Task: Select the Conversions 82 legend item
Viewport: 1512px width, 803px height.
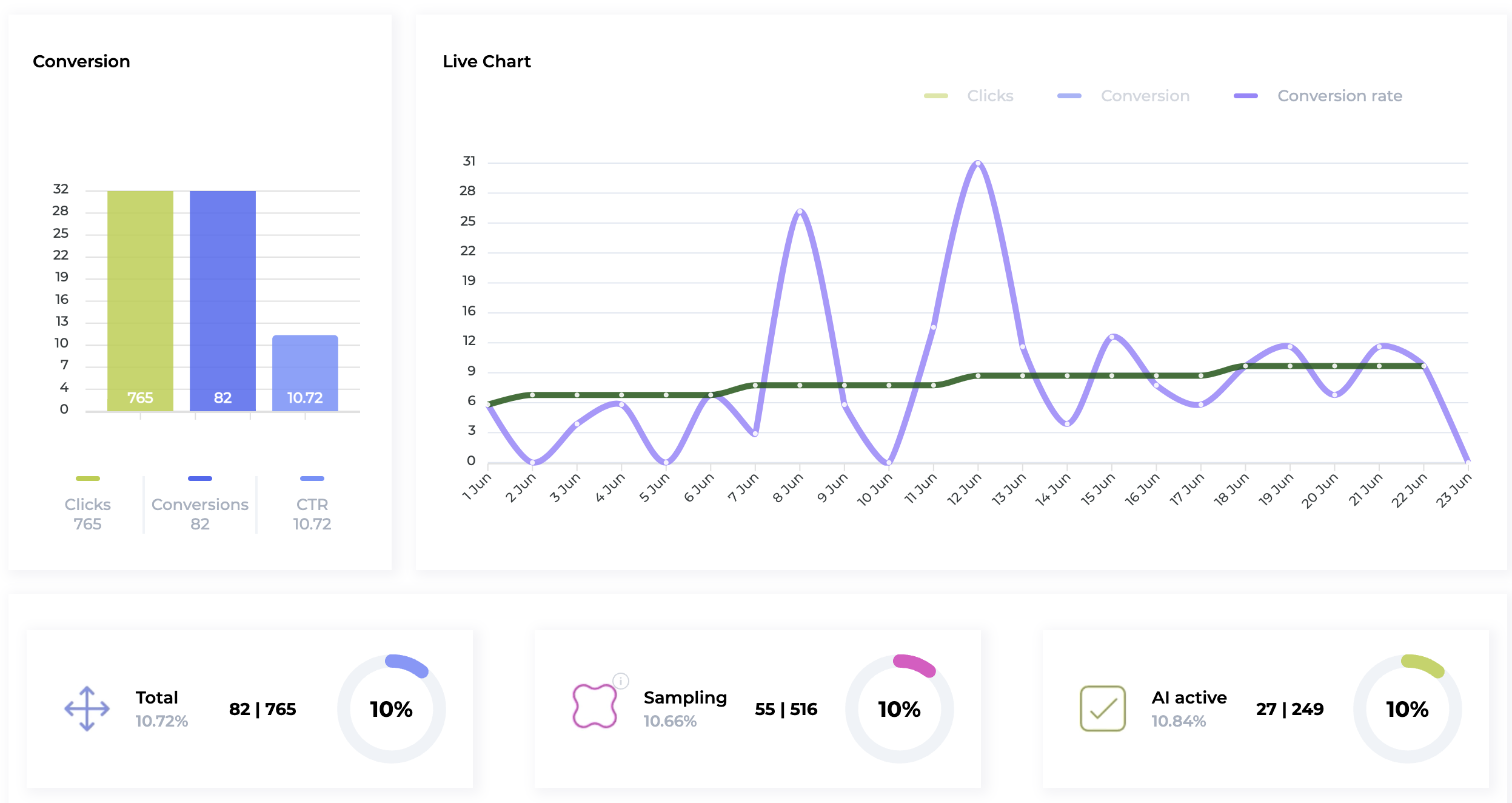Action: (200, 512)
